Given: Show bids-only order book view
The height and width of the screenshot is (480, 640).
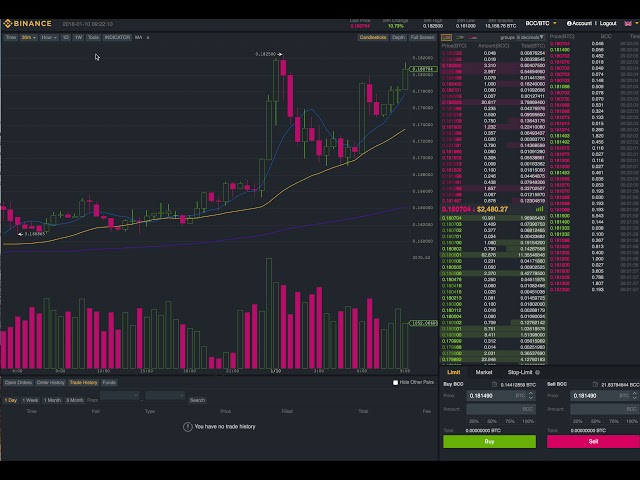Looking at the screenshot, I should [x=460, y=38].
